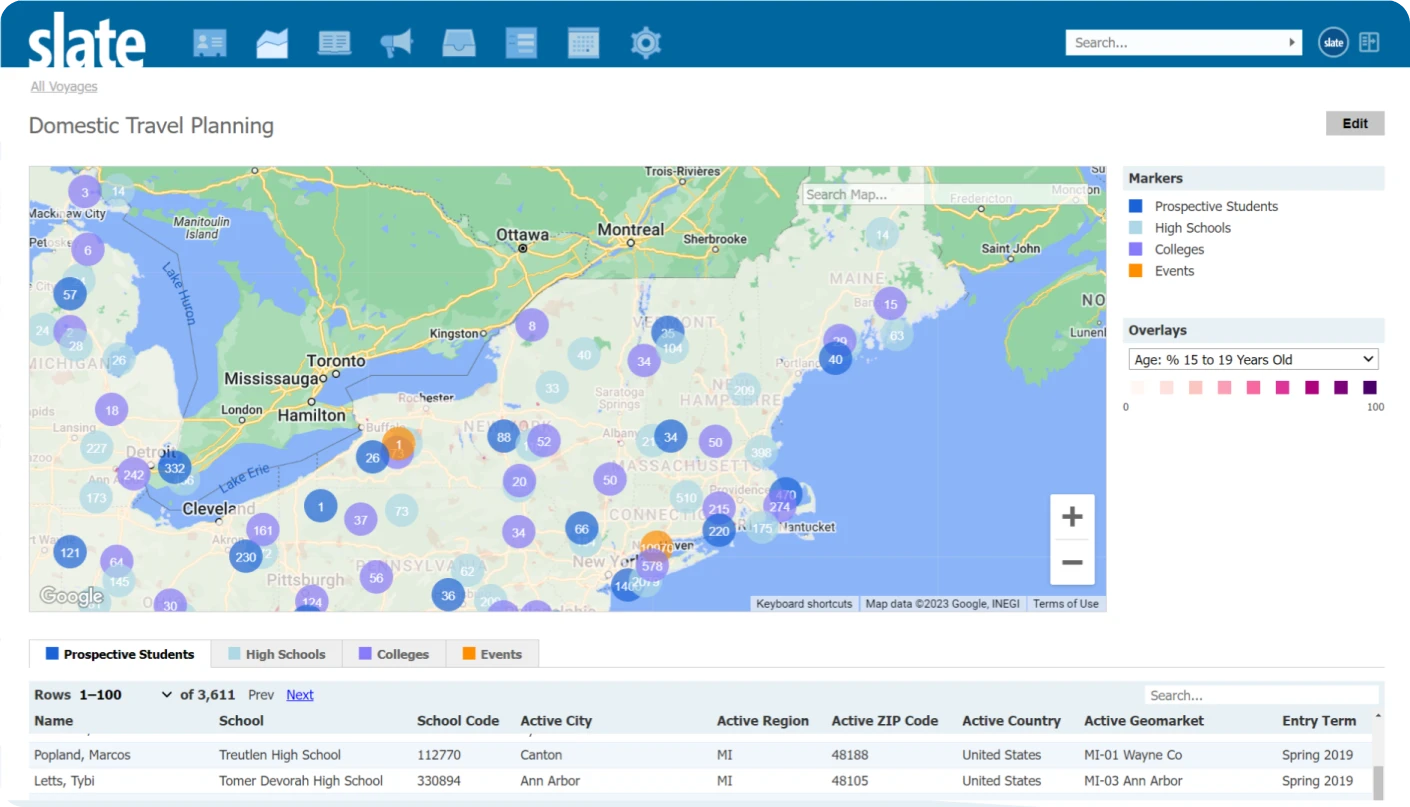Click the lightest pink overlay swatch
Viewport: 1410px width, 807px height.
(x=1137, y=387)
